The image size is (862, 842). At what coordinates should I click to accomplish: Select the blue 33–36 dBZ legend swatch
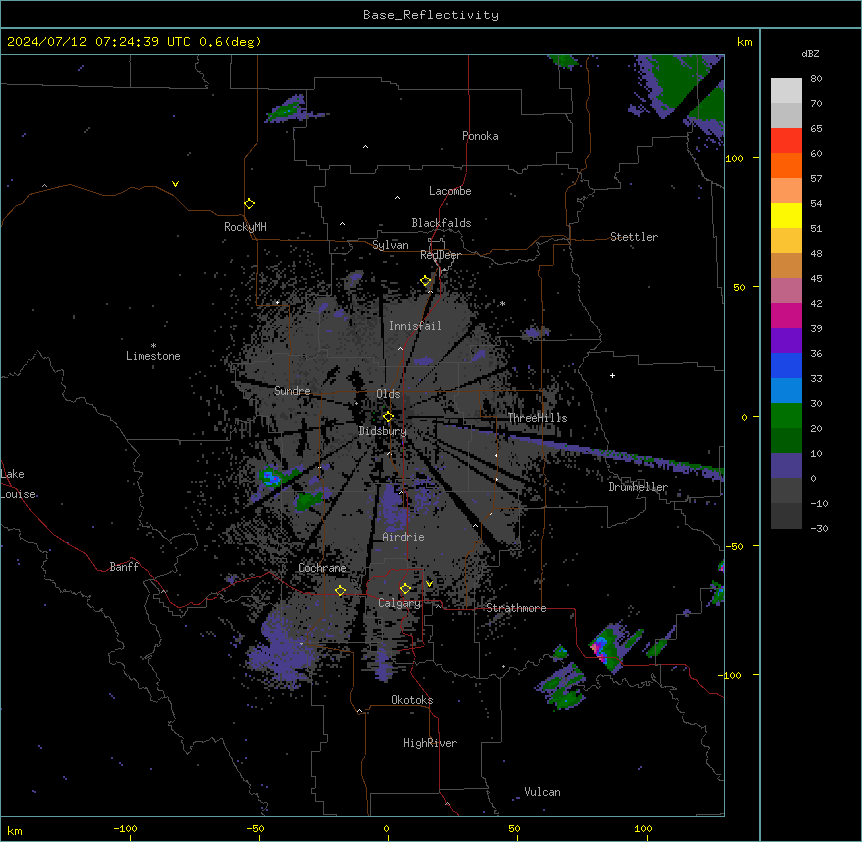[786, 365]
